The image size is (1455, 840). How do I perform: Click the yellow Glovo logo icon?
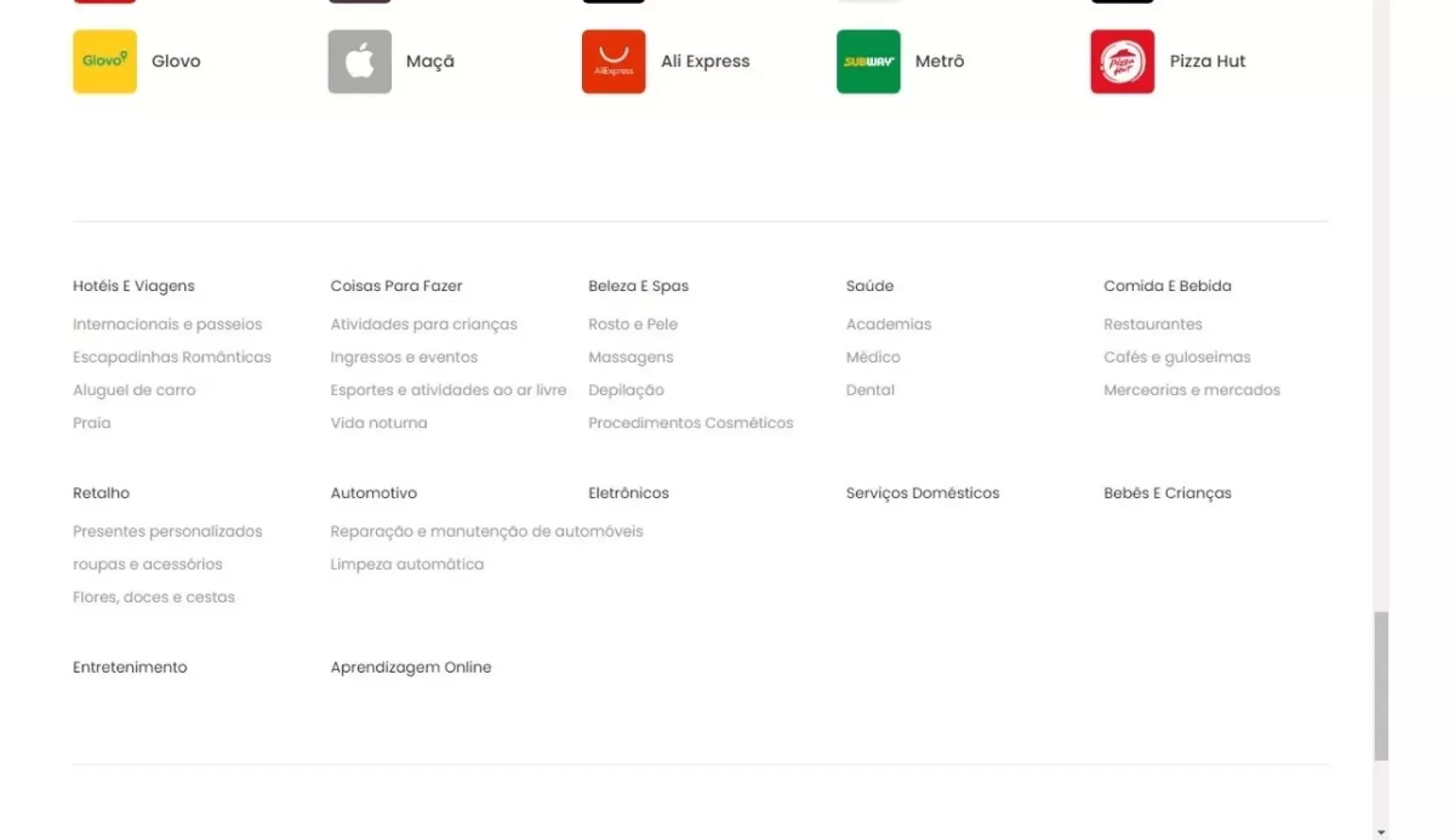point(105,61)
